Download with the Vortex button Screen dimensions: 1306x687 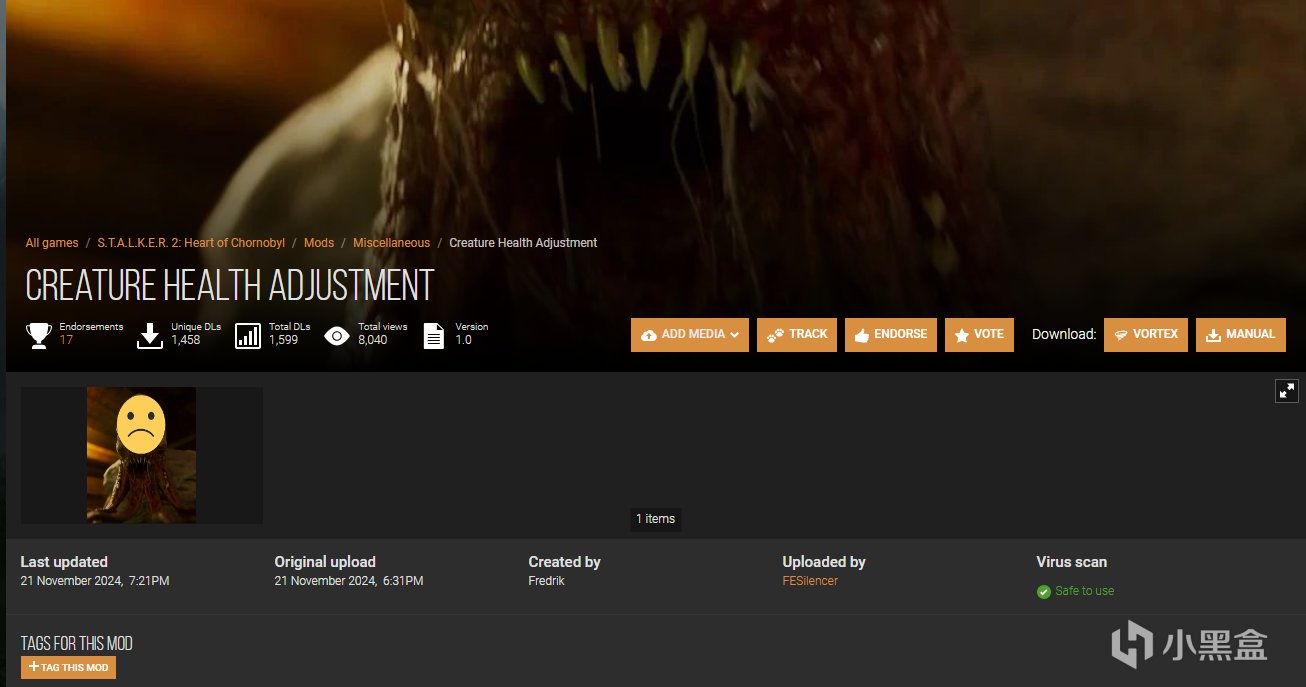pyautogui.click(x=1146, y=335)
